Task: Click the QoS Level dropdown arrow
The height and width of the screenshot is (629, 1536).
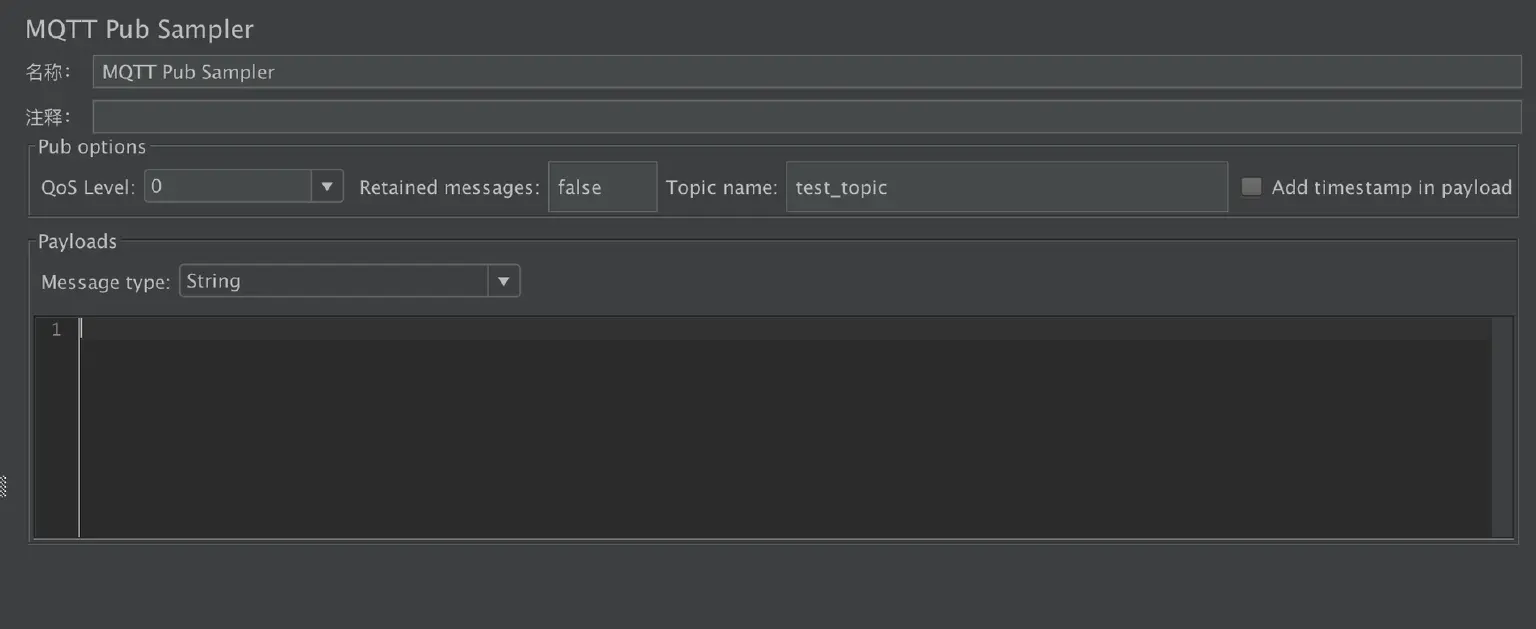Action: [327, 186]
